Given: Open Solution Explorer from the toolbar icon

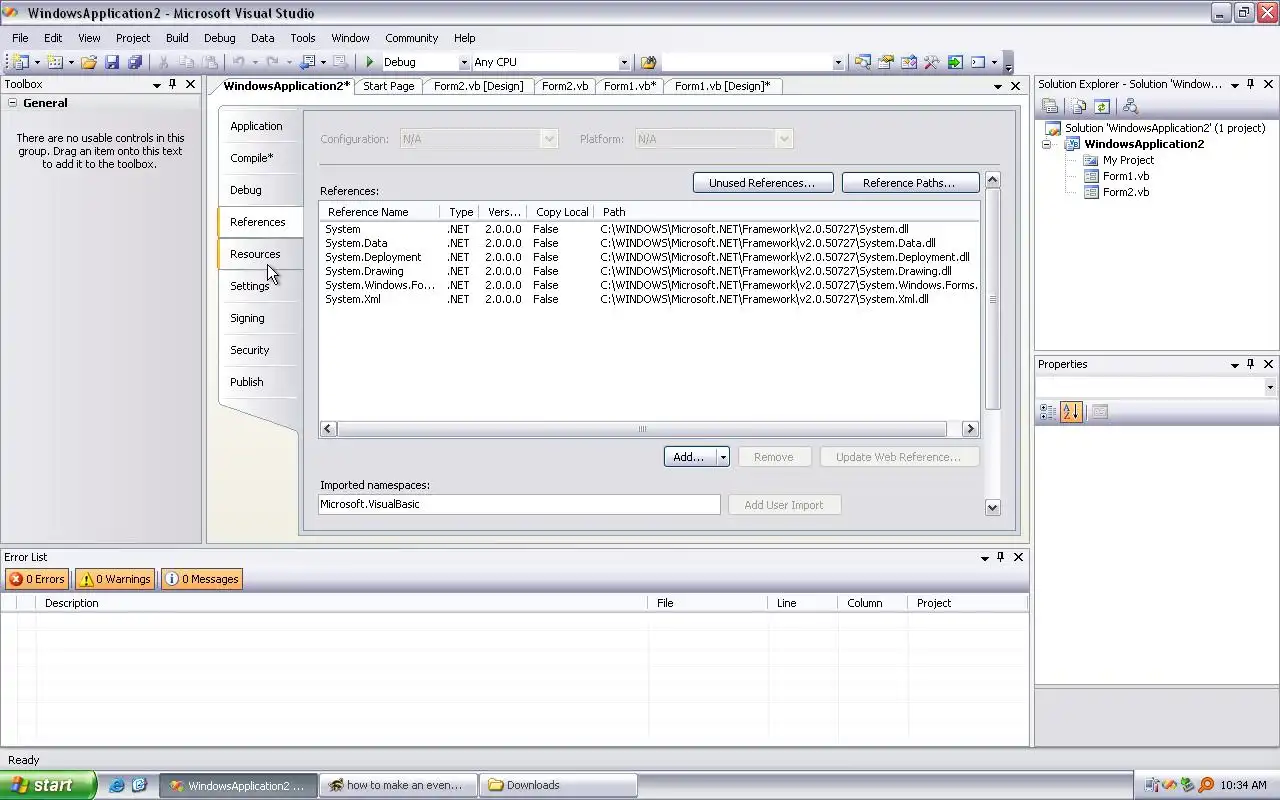Looking at the screenshot, I should (x=862, y=62).
